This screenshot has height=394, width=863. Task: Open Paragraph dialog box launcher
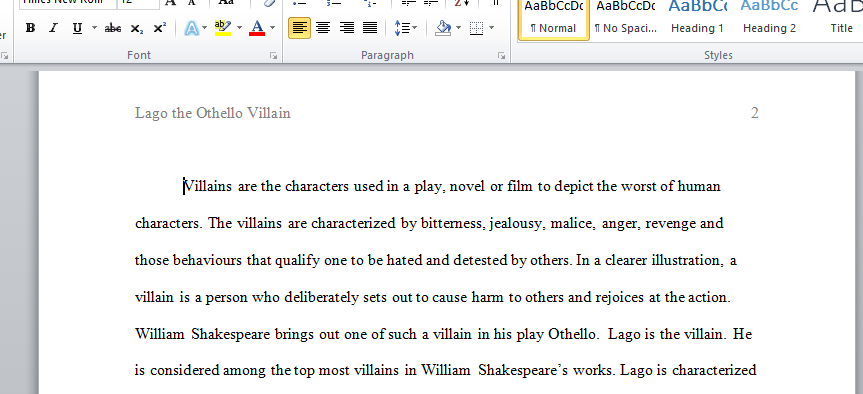click(x=501, y=56)
